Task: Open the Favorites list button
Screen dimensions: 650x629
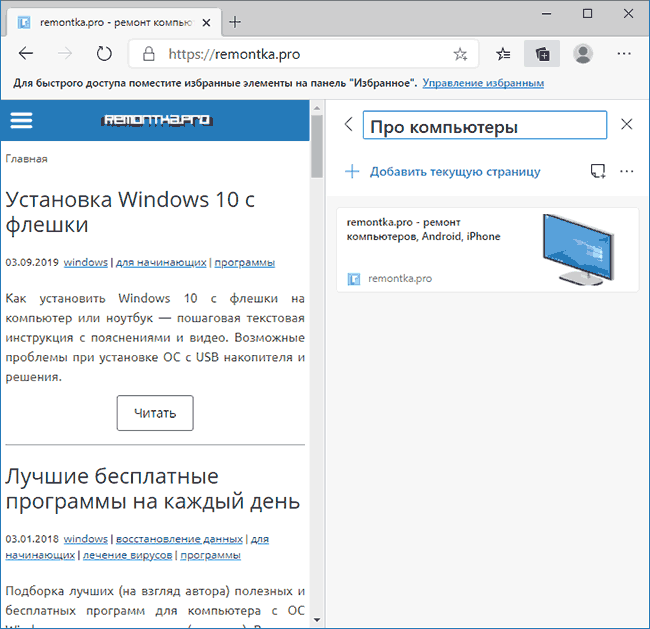Action: pos(503,54)
